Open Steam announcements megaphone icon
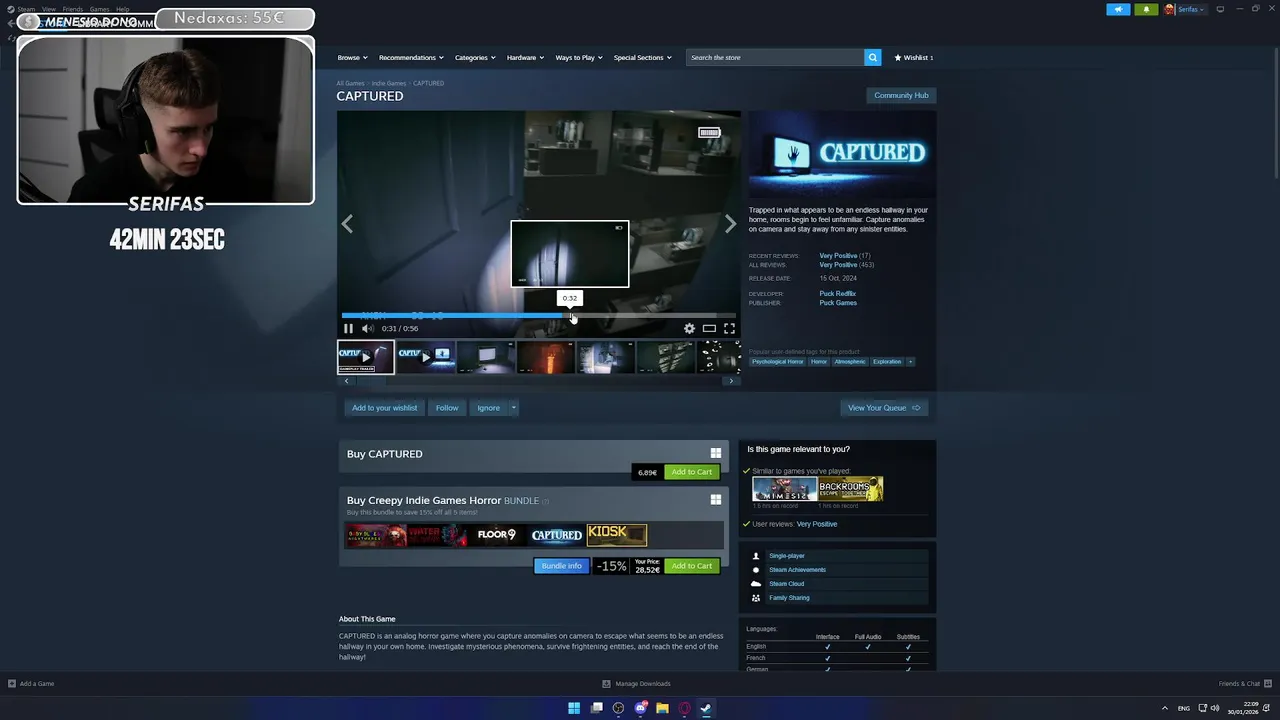This screenshot has height=720, width=1280. click(x=1118, y=9)
